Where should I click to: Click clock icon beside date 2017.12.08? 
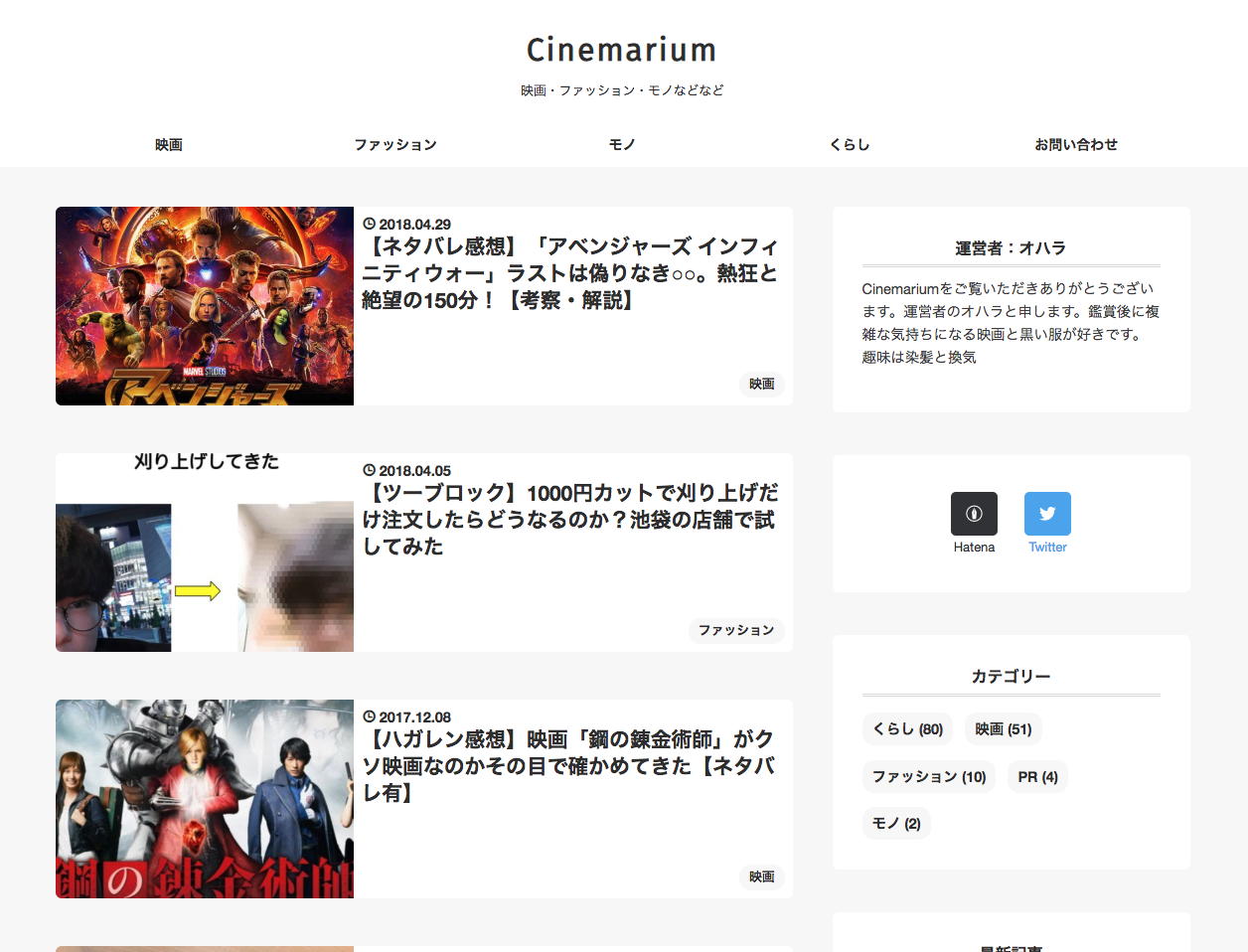click(x=369, y=716)
